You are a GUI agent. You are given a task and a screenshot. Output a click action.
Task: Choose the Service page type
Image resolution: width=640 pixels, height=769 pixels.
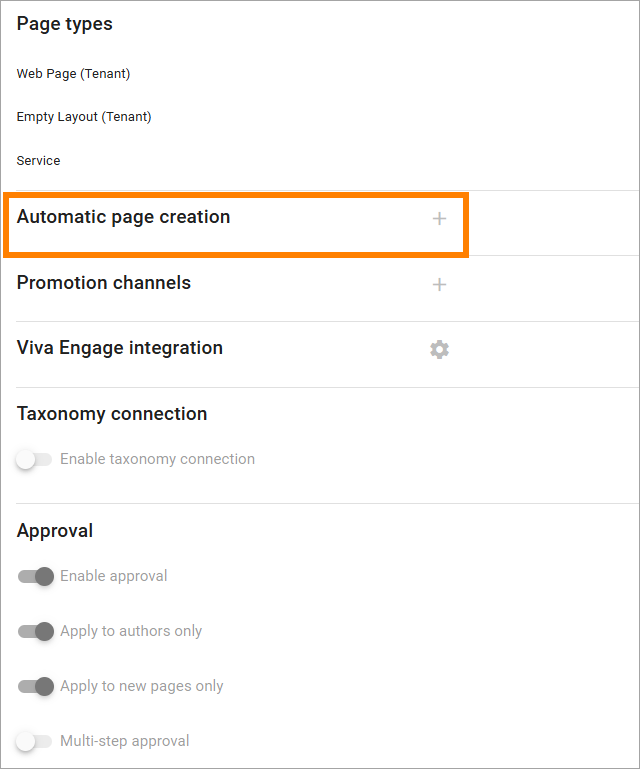[x=38, y=160]
